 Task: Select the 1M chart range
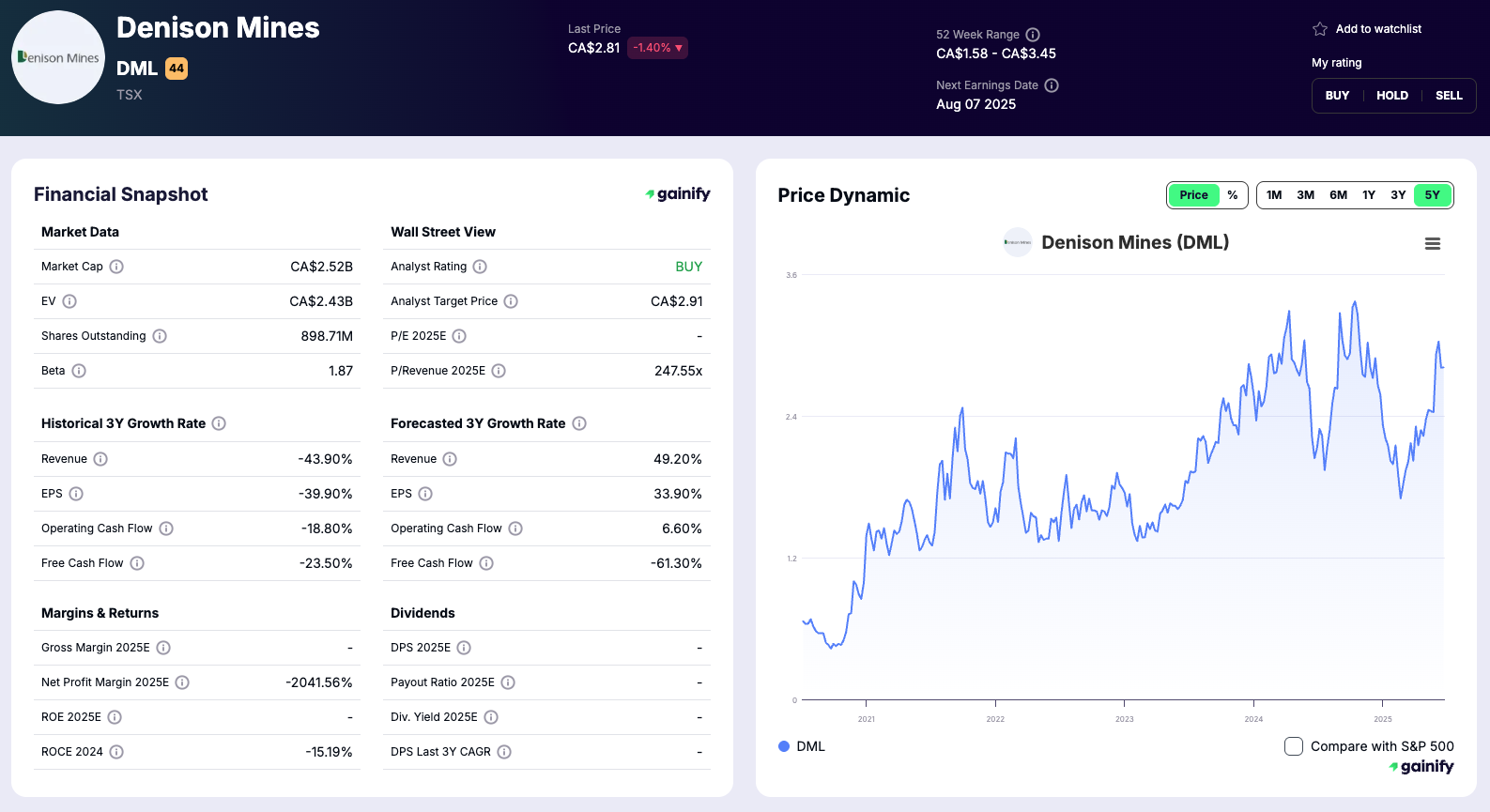point(1274,195)
